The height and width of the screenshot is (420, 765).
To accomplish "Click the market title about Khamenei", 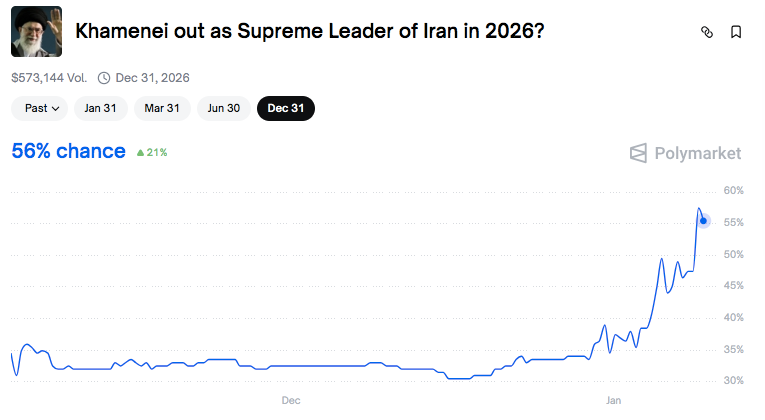I will 310,31.
